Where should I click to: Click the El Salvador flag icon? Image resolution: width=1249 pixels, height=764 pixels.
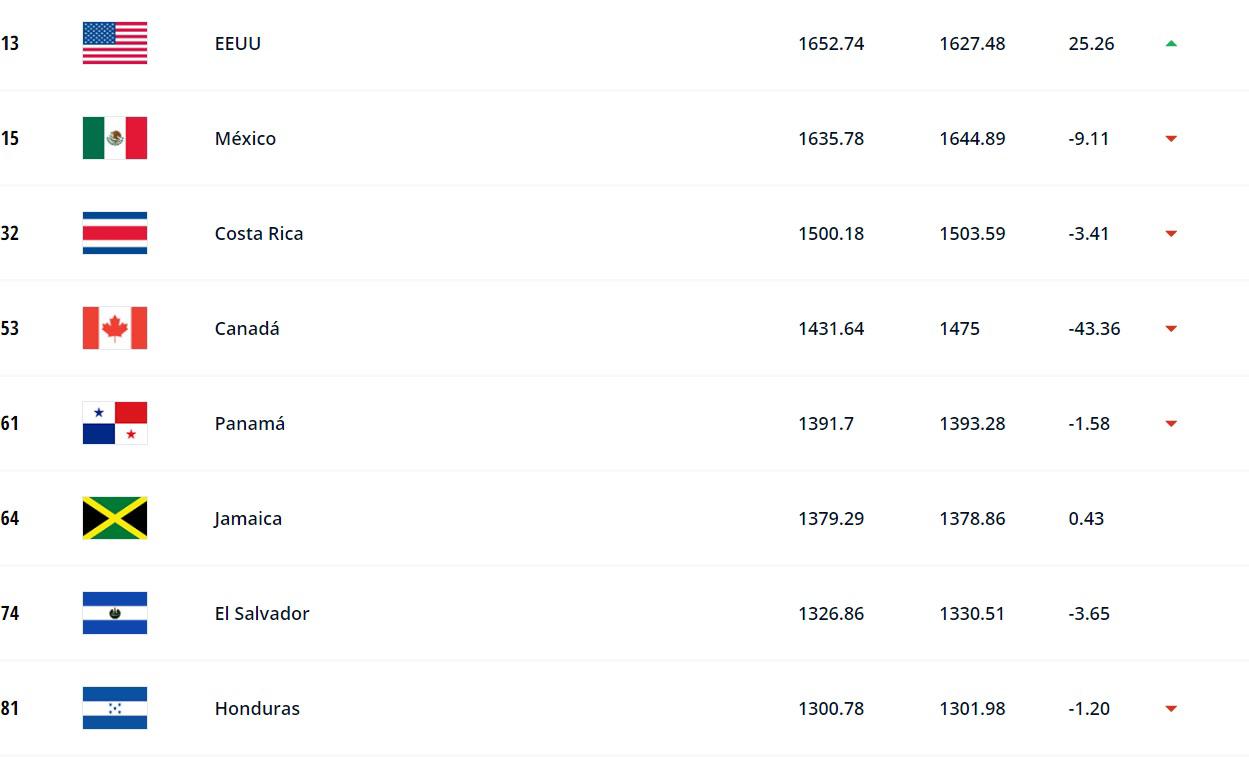click(115, 613)
